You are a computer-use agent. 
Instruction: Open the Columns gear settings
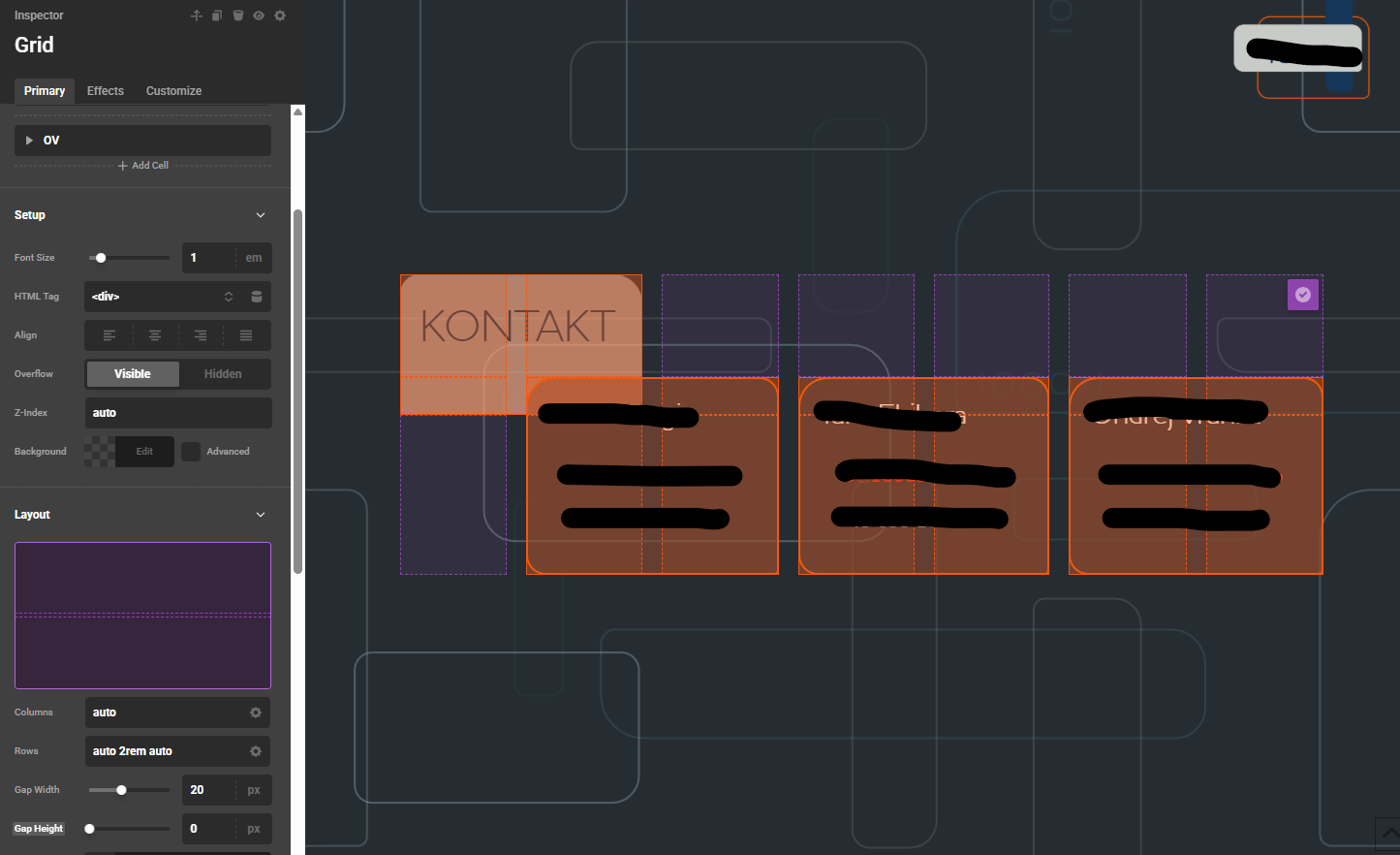256,712
